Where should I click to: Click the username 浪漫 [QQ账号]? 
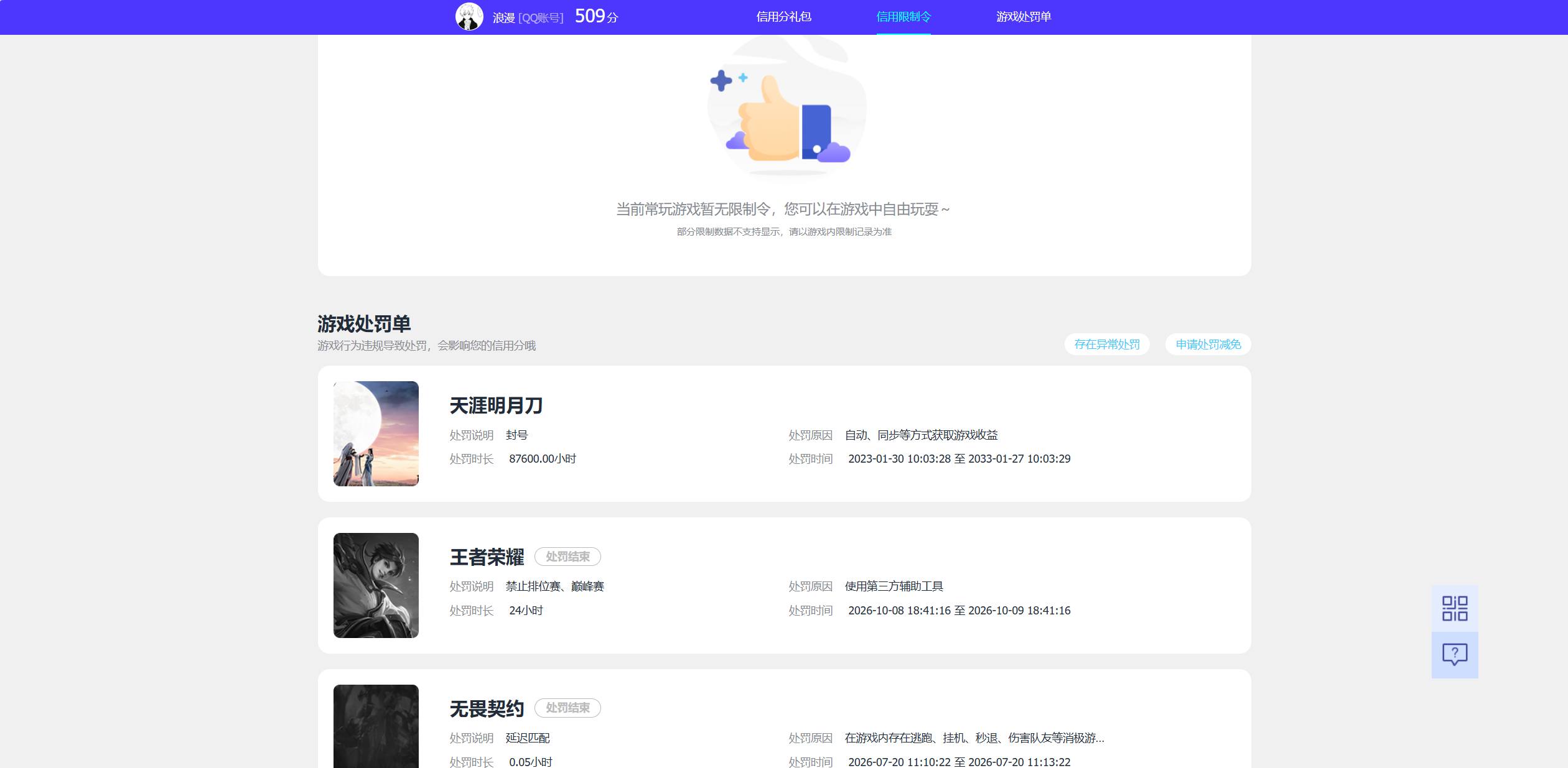tap(528, 18)
